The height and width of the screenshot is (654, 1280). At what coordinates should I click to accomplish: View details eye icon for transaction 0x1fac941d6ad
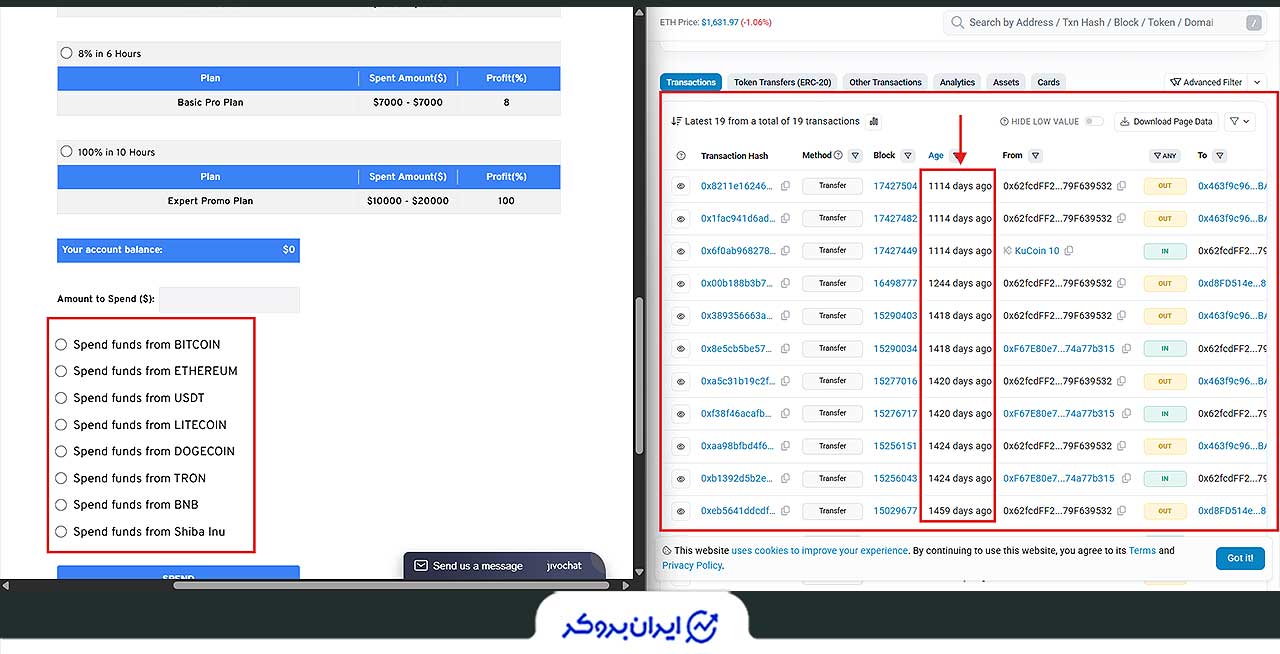pos(681,218)
